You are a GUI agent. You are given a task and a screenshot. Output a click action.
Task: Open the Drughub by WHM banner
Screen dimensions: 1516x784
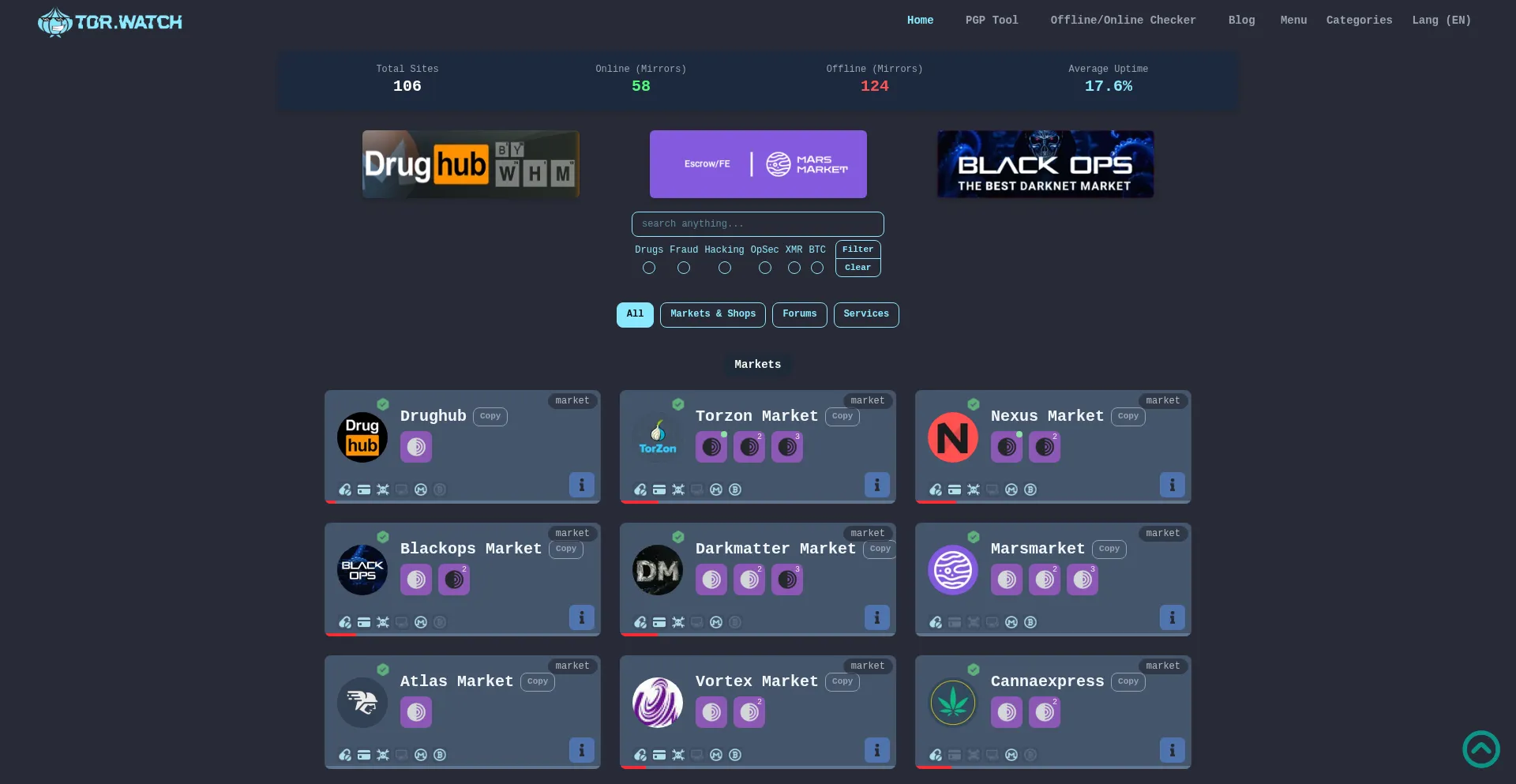click(471, 164)
